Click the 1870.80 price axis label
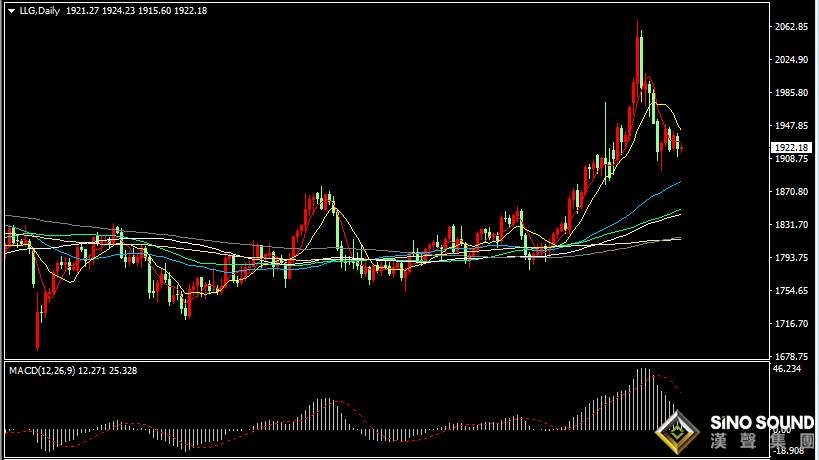 [x=792, y=192]
